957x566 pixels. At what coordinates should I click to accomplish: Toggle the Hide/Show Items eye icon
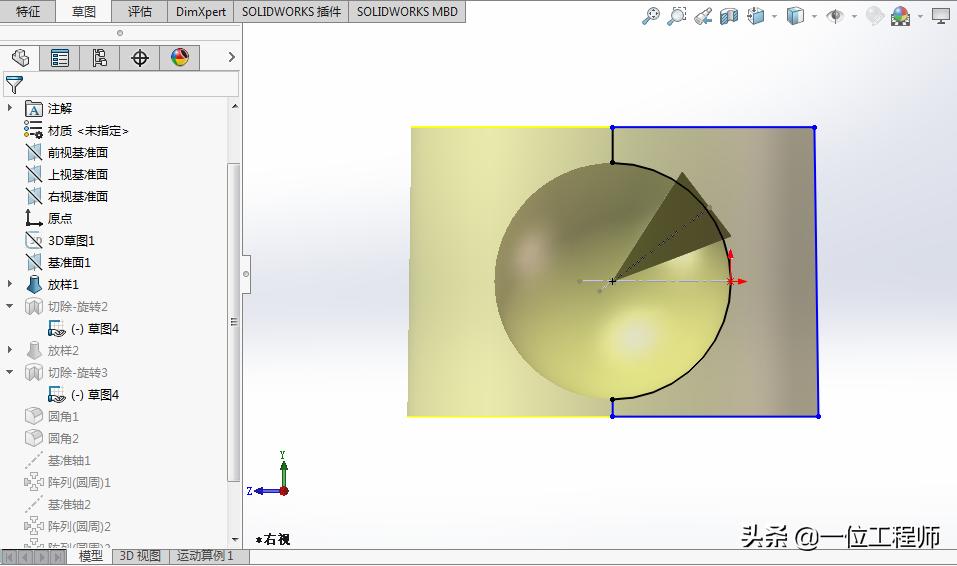(x=834, y=16)
